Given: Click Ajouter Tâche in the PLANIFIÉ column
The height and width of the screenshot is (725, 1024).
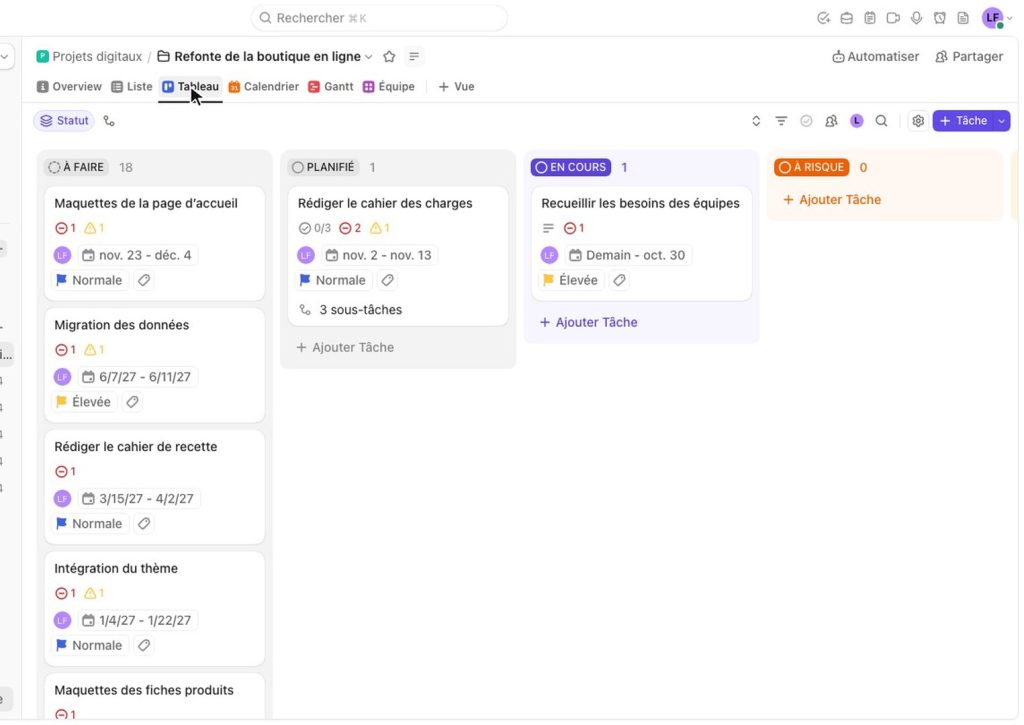Looking at the screenshot, I should pos(345,347).
